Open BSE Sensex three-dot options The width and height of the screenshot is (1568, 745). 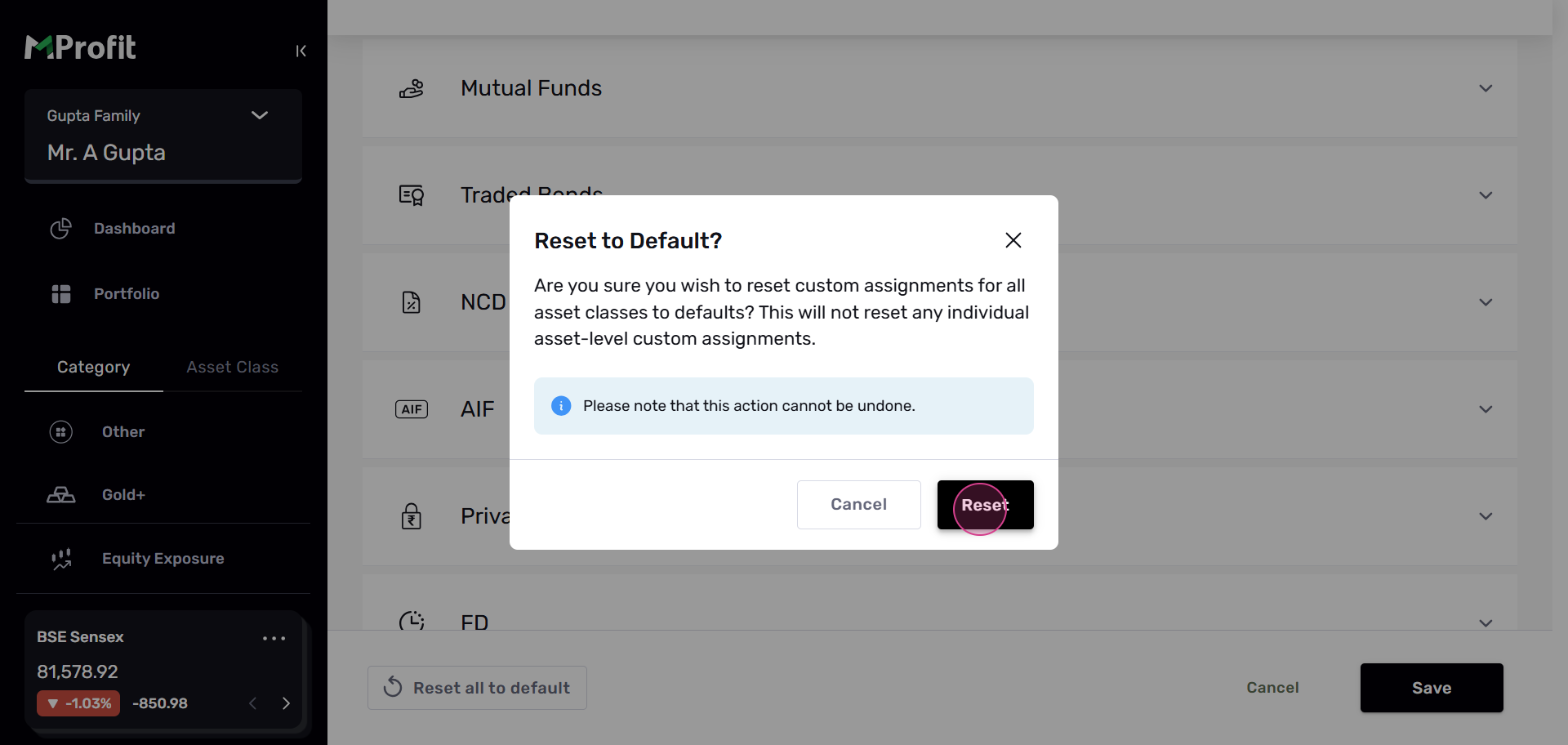[274, 638]
